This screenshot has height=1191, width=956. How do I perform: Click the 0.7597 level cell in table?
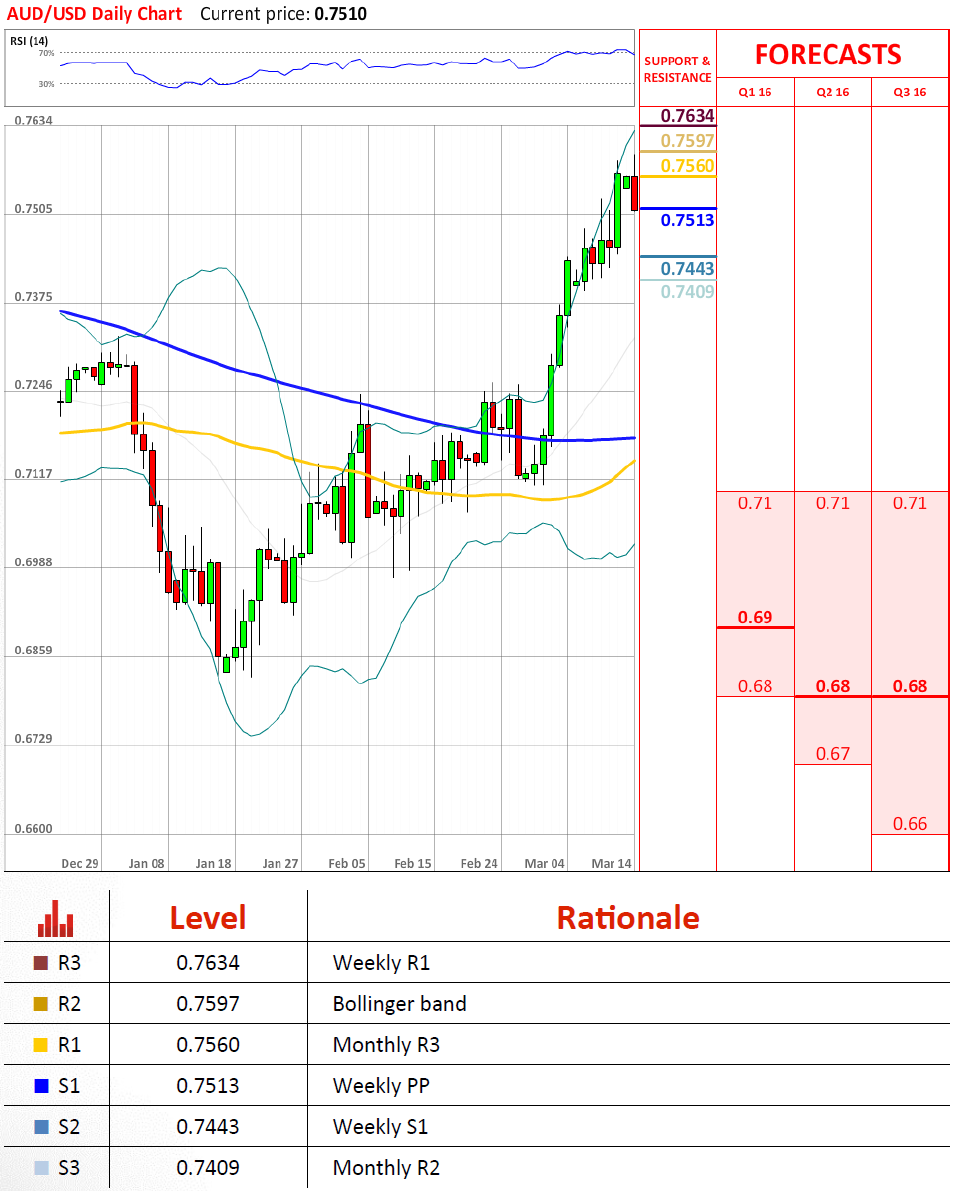click(x=208, y=1004)
